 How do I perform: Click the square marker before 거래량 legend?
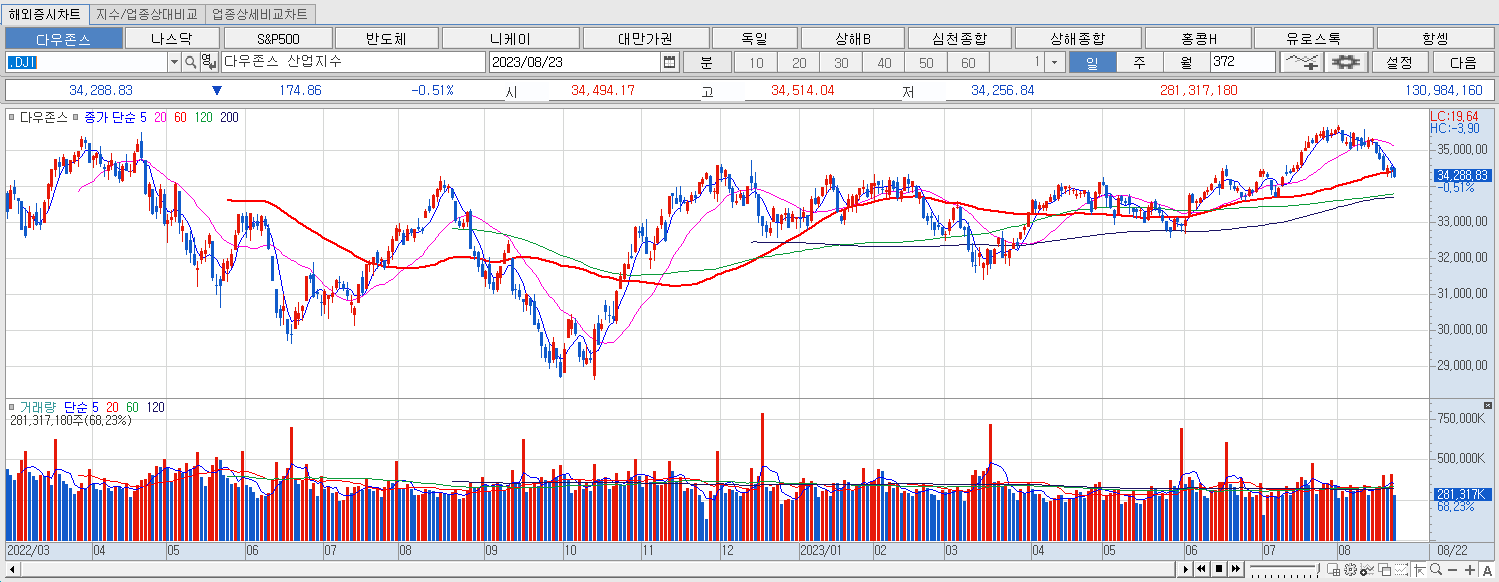12,407
